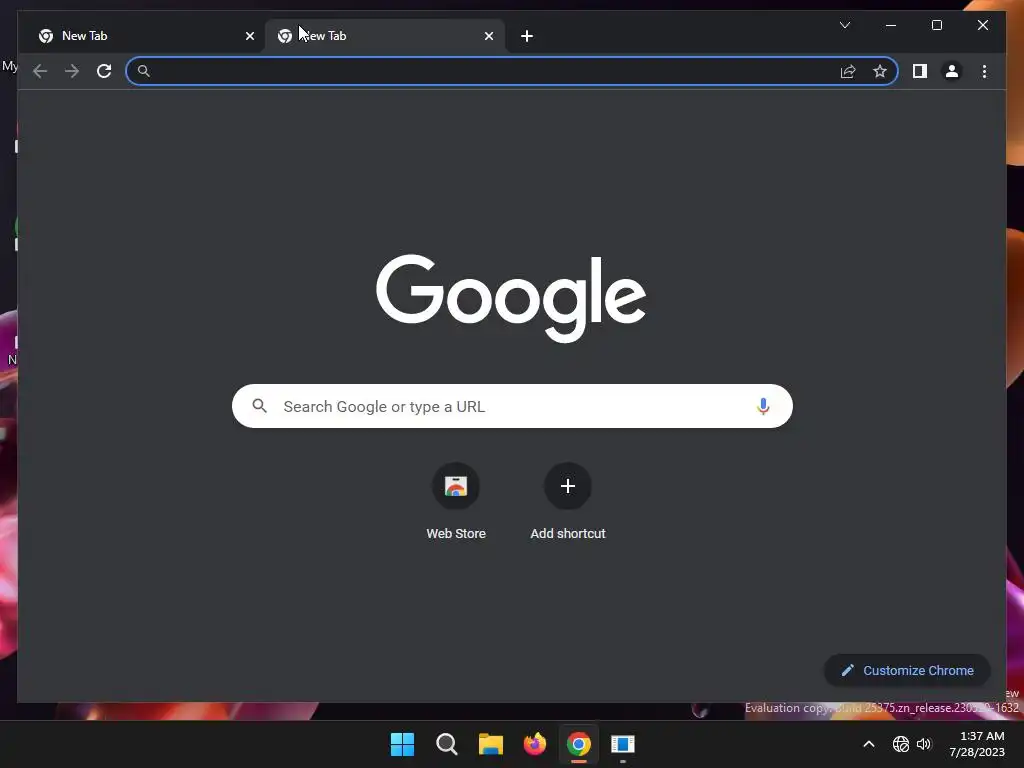The height and width of the screenshot is (768, 1024).
Task: Click the search magnifier in Google box
Action: [259, 406]
